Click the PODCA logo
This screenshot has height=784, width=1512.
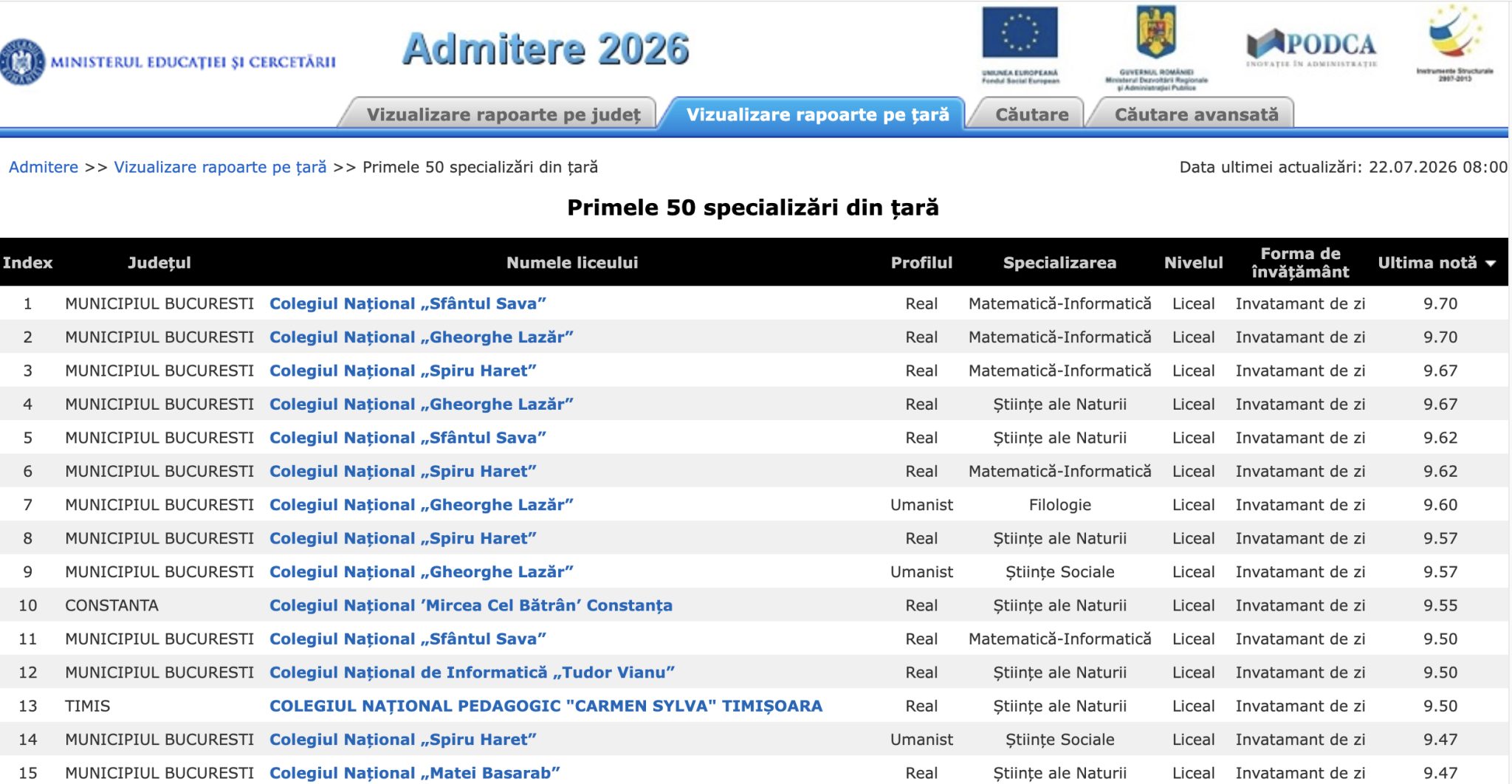pyautogui.click(x=1311, y=47)
